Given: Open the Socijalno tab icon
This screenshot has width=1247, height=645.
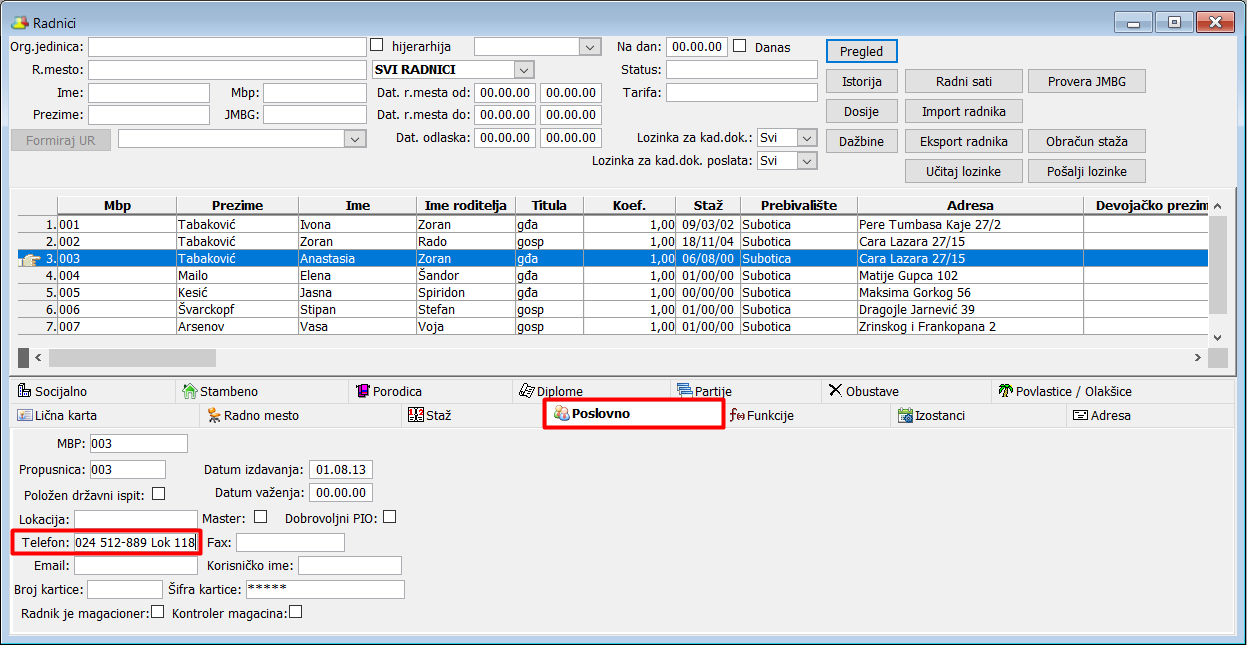Looking at the screenshot, I should [x=26, y=391].
